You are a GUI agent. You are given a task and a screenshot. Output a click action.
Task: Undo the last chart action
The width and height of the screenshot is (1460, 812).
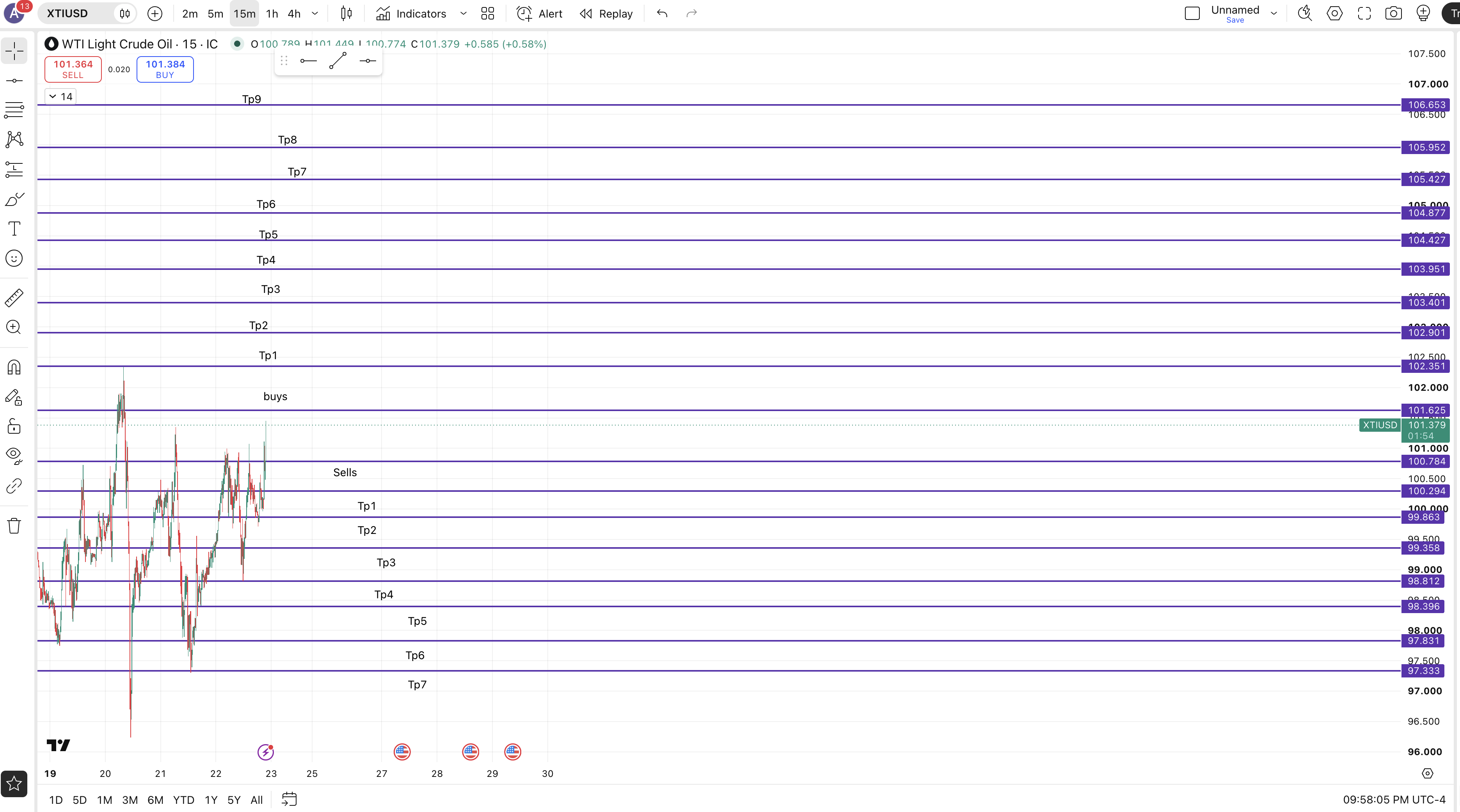click(662, 14)
